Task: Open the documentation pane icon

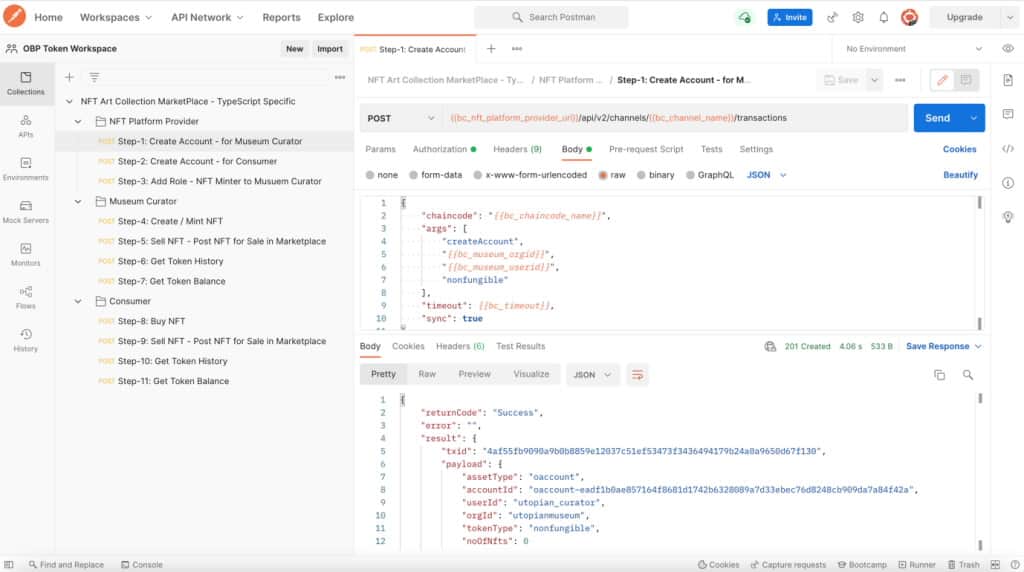Action: click(x=1008, y=80)
